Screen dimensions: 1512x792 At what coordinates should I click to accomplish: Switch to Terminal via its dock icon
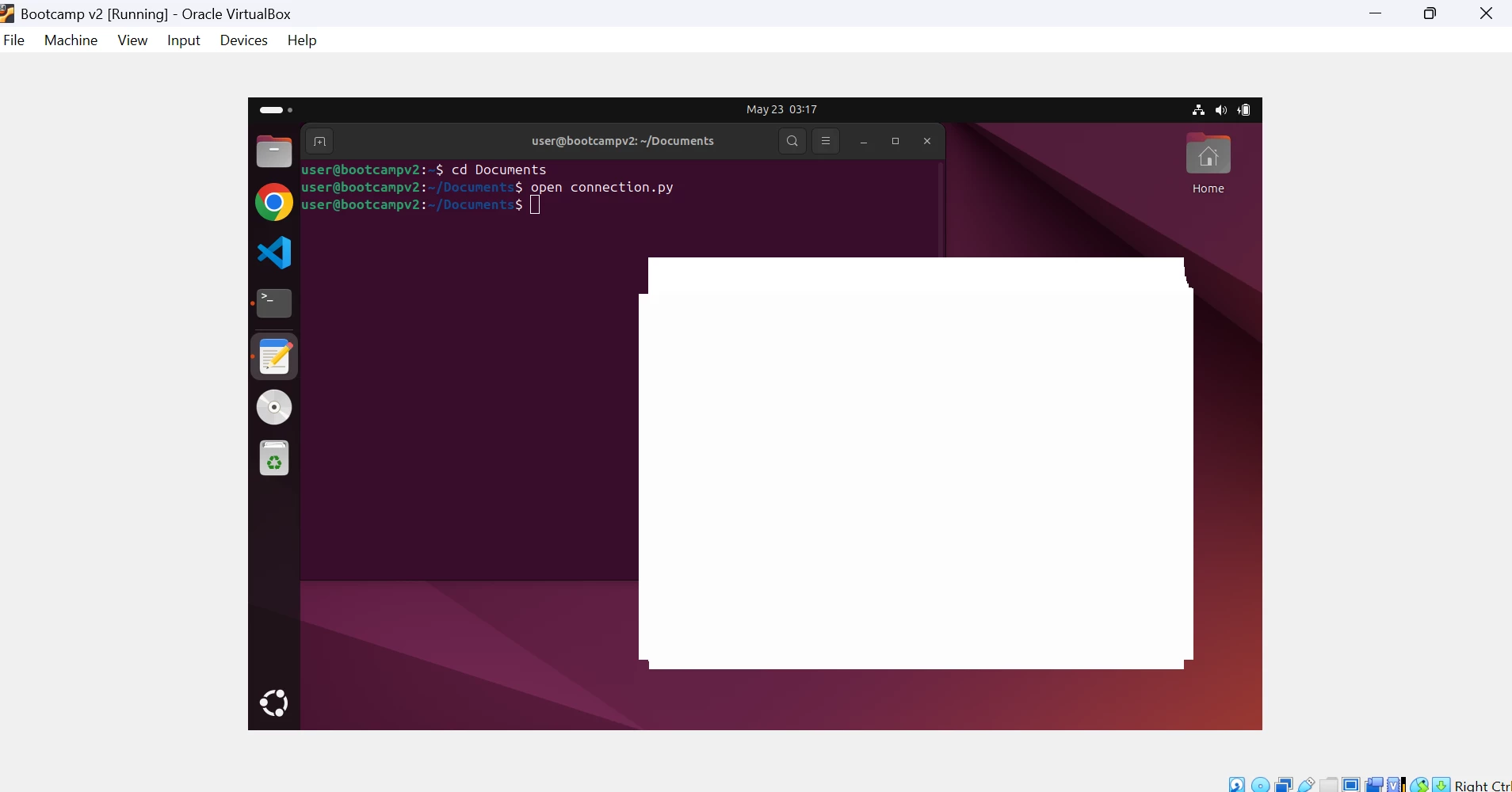pos(274,303)
